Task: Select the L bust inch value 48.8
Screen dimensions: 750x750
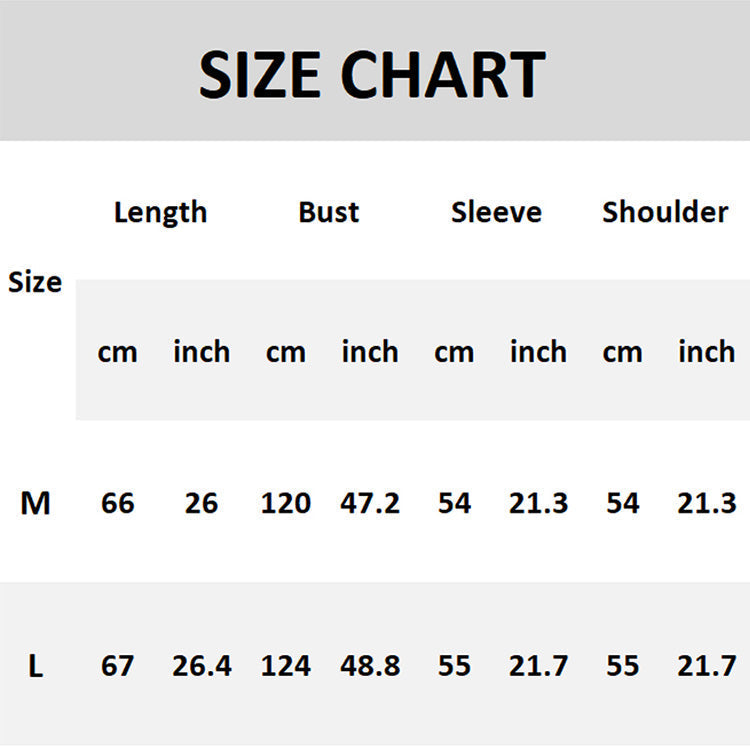Action: point(370,666)
